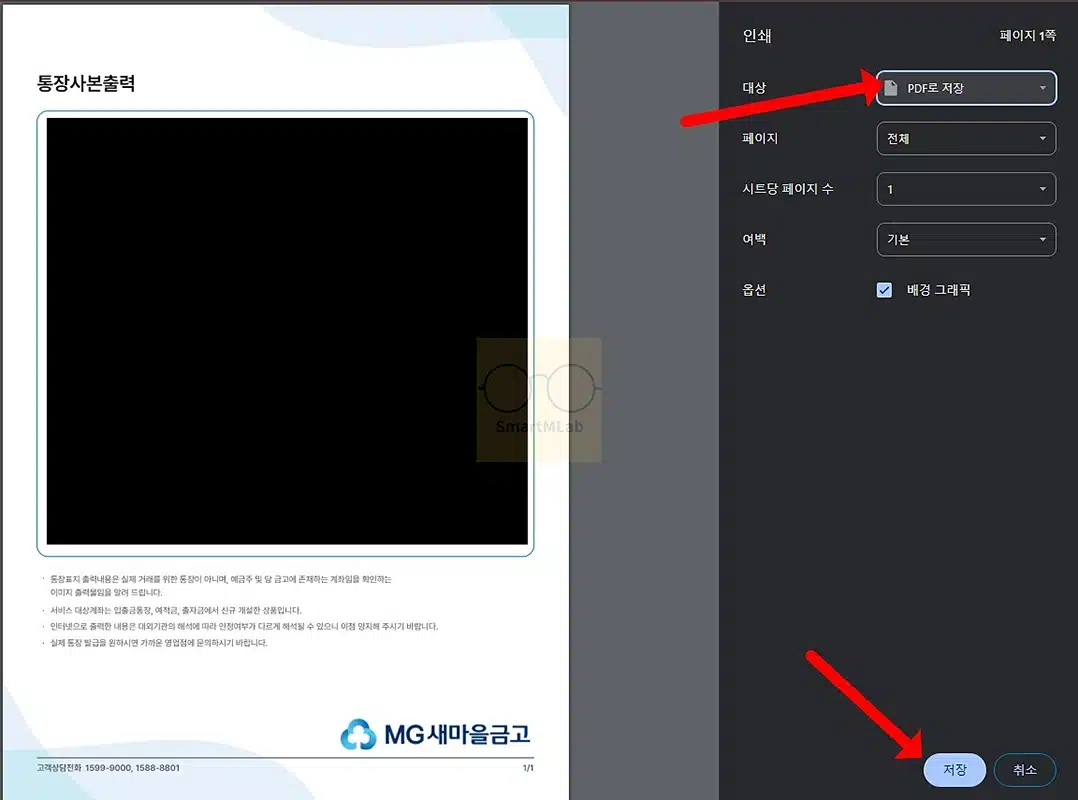The image size is (1078, 800).
Task: Click the 통장사본출력 heading in preview
Action: pyautogui.click(x=86, y=83)
